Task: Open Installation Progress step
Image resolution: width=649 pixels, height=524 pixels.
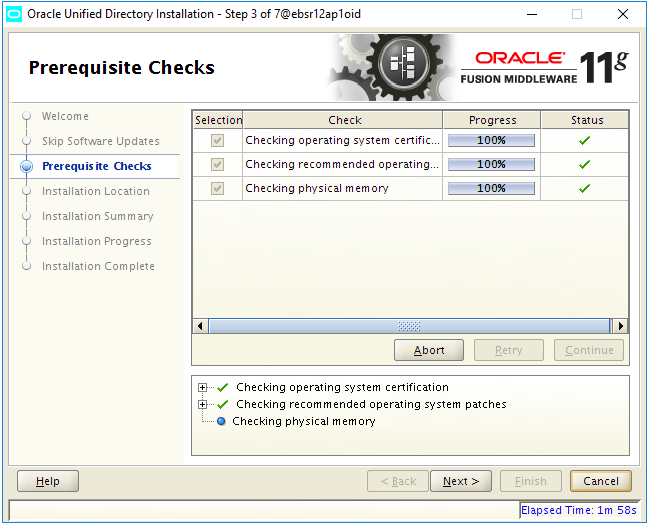Action: (x=97, y=241)
